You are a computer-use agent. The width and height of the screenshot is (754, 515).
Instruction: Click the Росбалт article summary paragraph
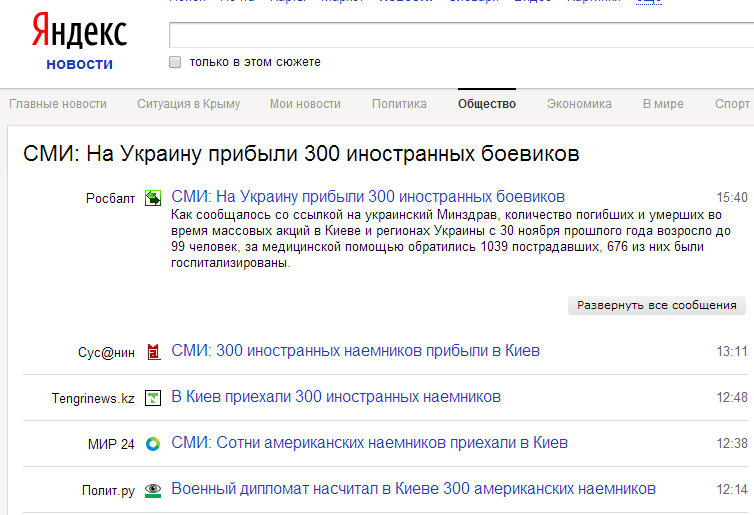pyautogui.click(x=451, y=239)
